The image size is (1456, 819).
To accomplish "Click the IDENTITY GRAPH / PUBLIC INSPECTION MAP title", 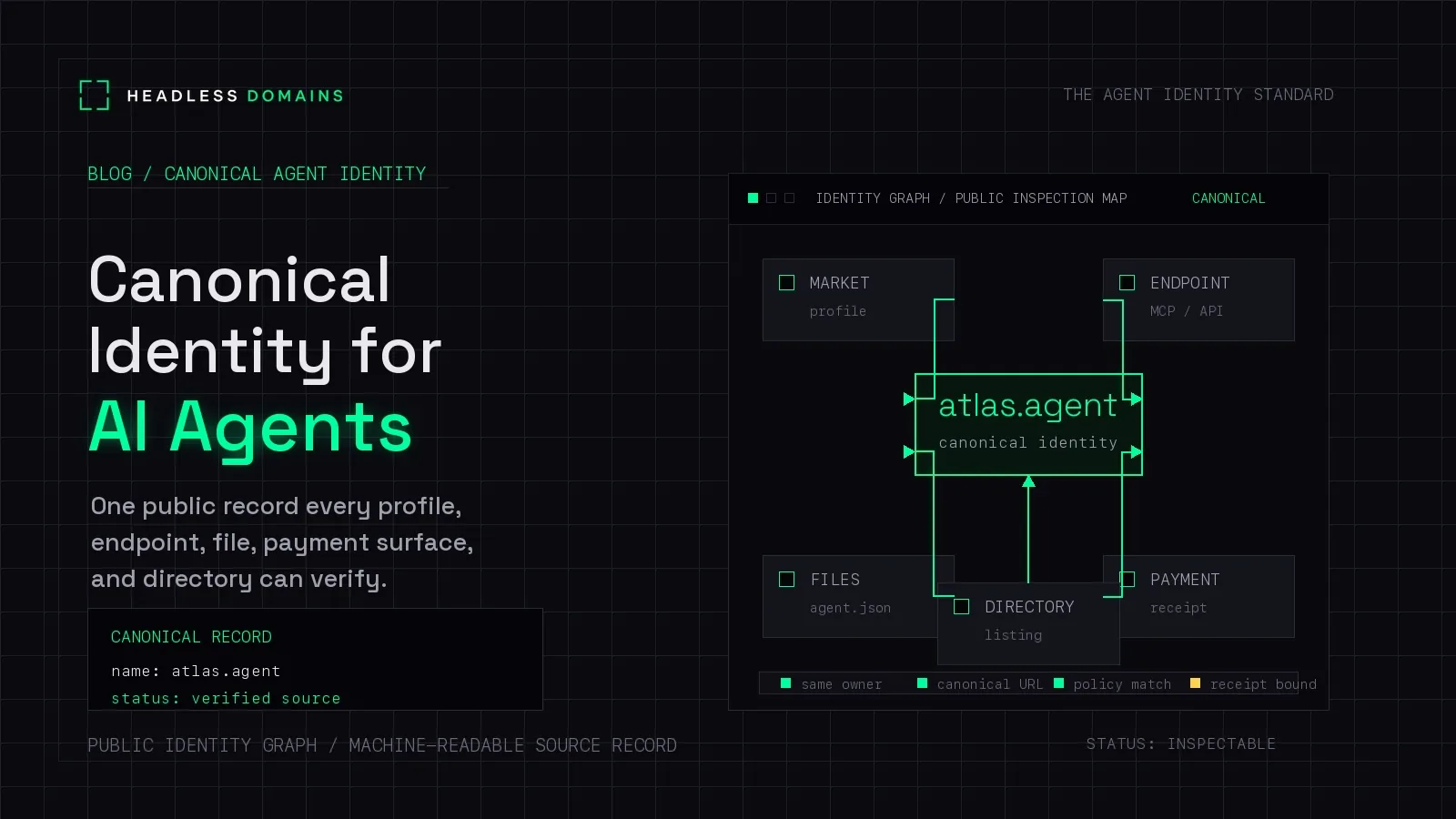I will 971,198.
